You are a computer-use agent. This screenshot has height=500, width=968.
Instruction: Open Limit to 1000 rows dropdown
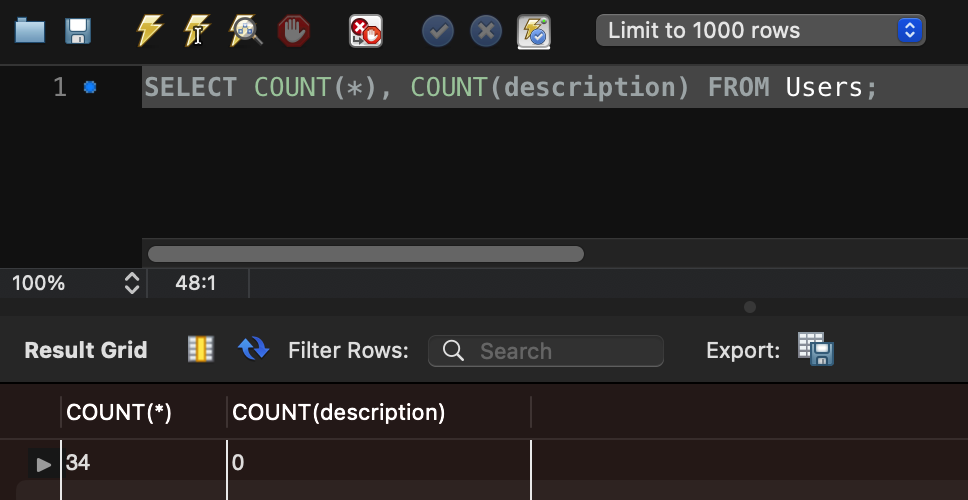coord(761,30)
